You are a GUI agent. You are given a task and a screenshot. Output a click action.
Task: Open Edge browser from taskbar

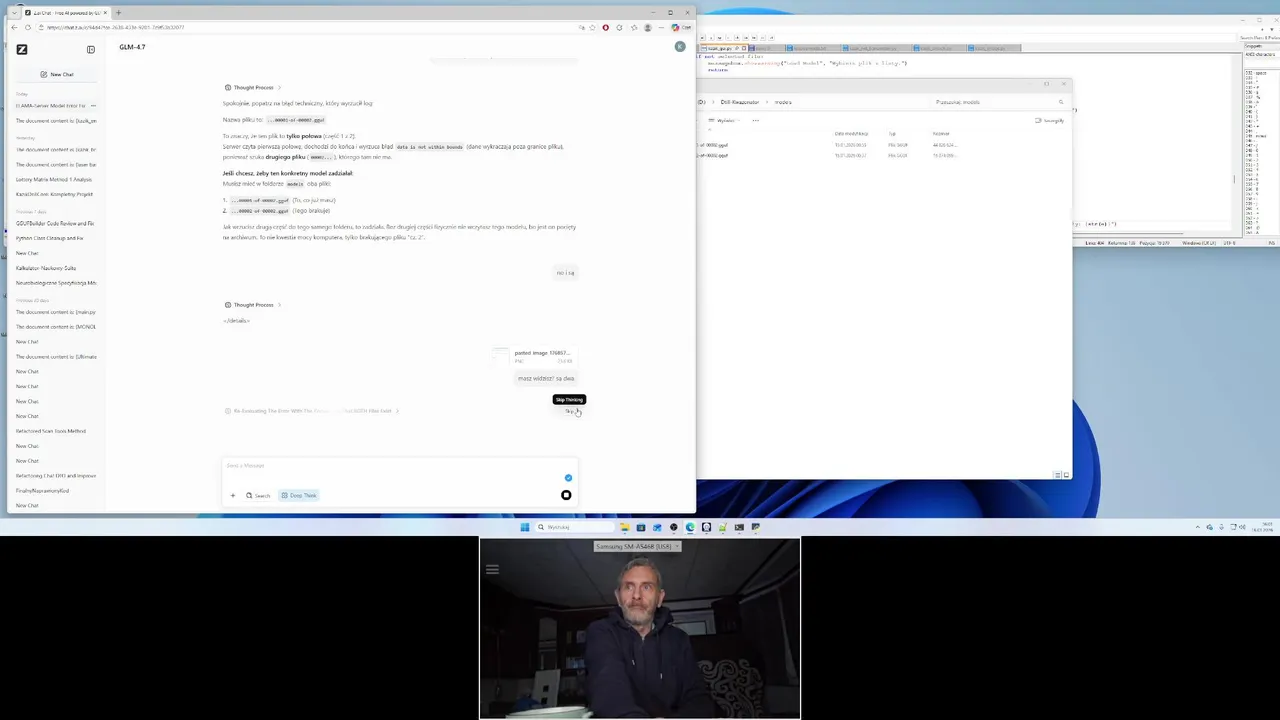coord(690,527)
